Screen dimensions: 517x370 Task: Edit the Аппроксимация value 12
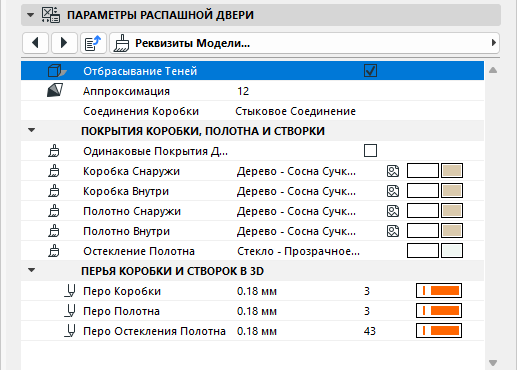coord(243,91)
